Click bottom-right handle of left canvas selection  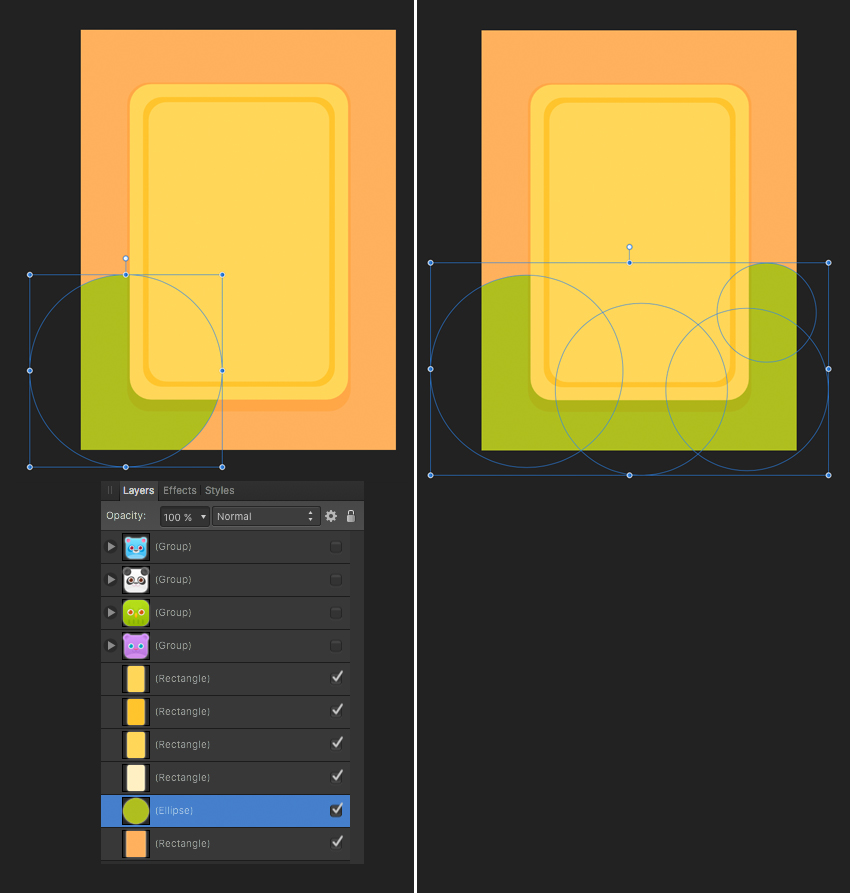point(222,467)
